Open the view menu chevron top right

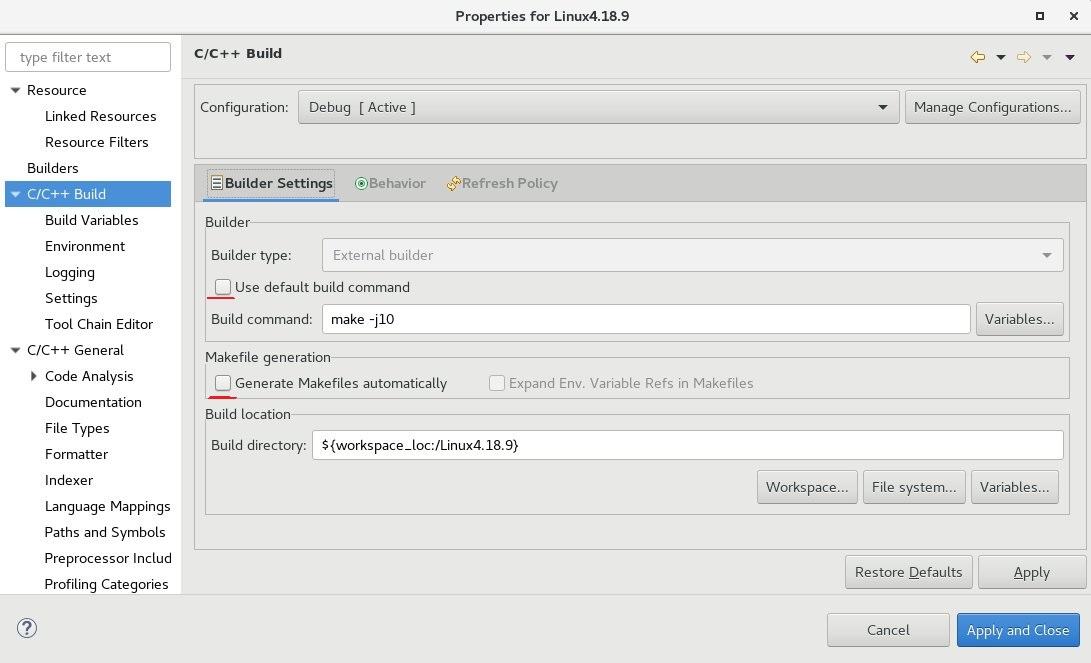point(1068,57)
